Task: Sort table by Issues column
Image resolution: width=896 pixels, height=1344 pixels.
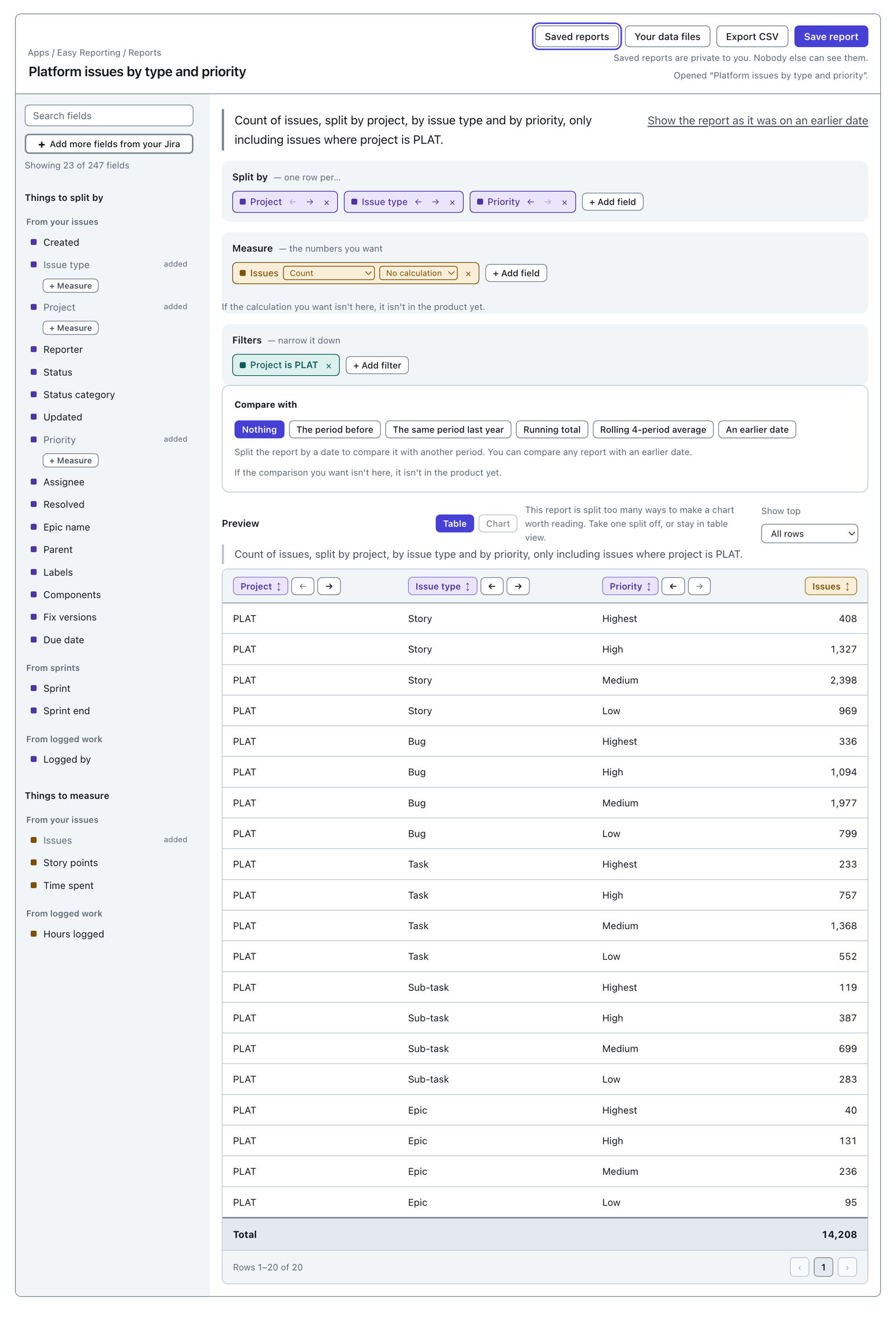Action: [831, 586]
